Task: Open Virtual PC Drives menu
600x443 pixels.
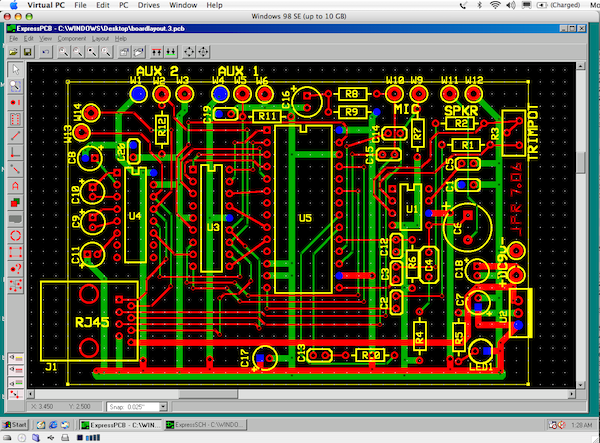Action: pos(151,6)
